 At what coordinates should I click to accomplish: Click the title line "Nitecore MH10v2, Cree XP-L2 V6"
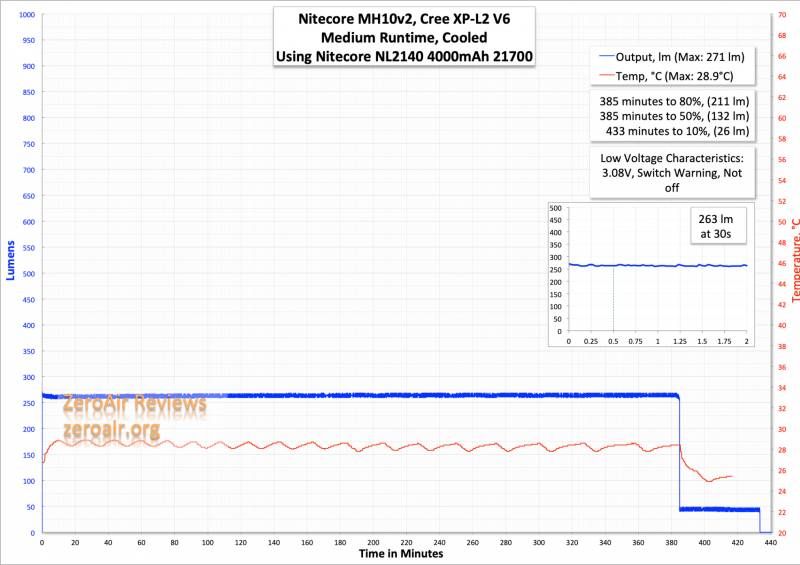[x=404, y=19]
